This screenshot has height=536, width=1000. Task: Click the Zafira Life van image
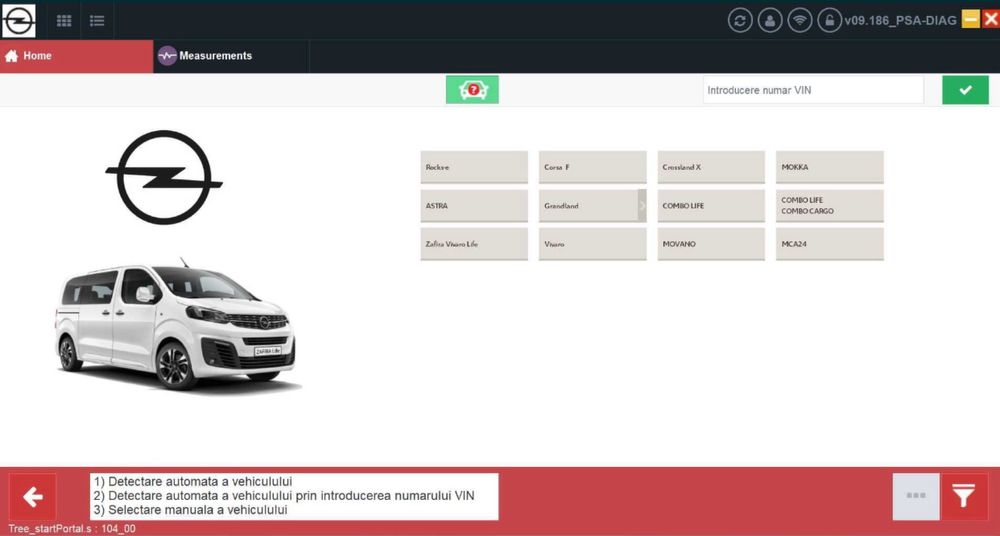[177, 325]
